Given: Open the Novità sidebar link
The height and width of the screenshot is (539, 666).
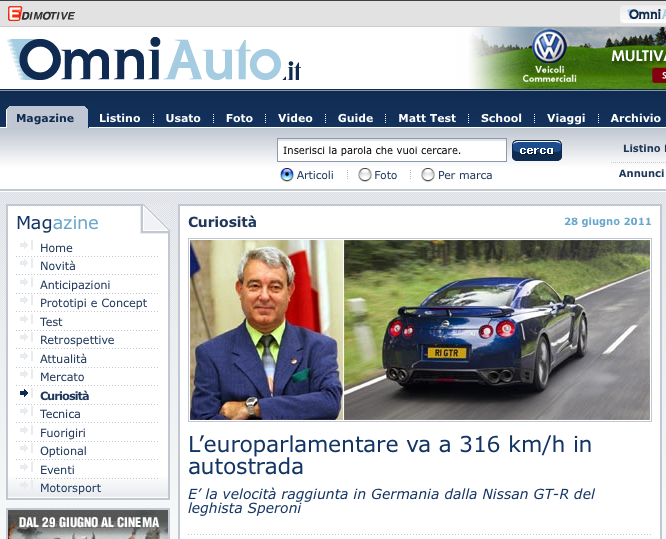Looking at the screenshot, I should 58,266.
